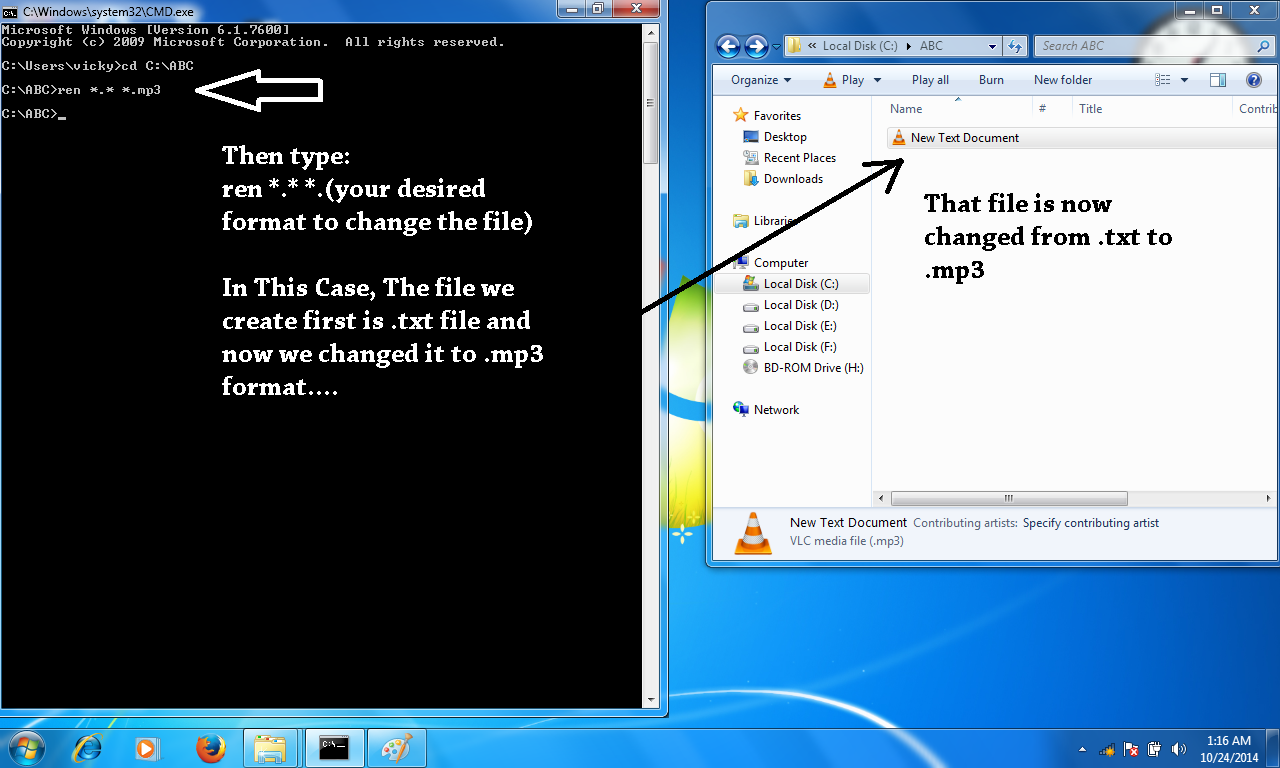Click the CMD vertical scrollbar thumb
This screenshot has height=768, width=1280.
pyautogui.click(x=651, y=103)
